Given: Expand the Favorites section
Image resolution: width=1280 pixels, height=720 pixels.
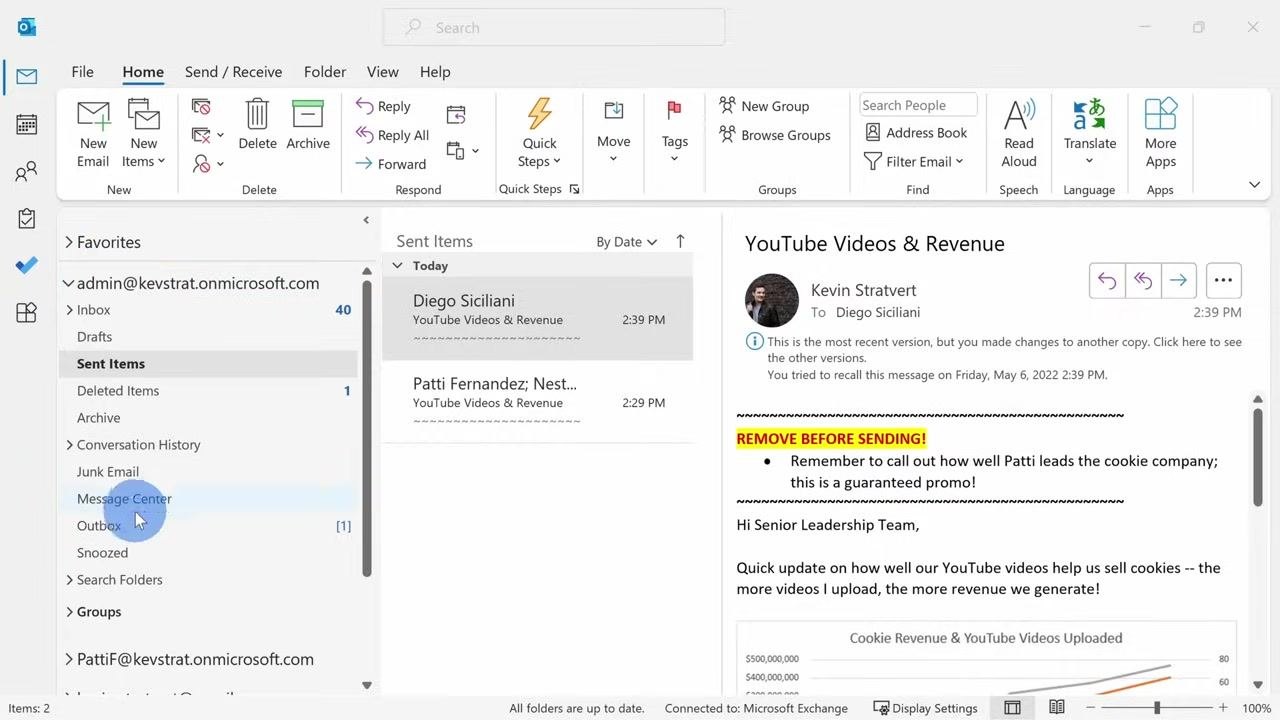Looking at the screenshot, I should click(x=69, y=242).
